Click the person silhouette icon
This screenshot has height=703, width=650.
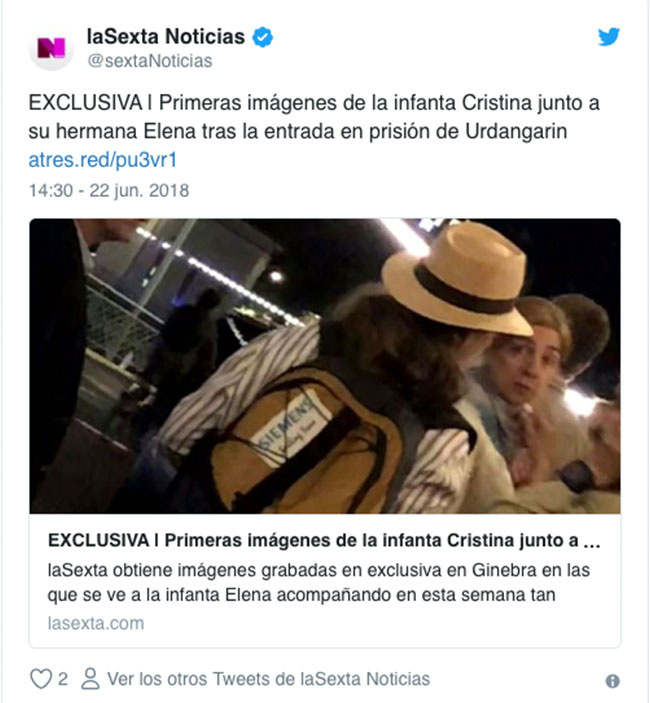(x=90, y=678)
